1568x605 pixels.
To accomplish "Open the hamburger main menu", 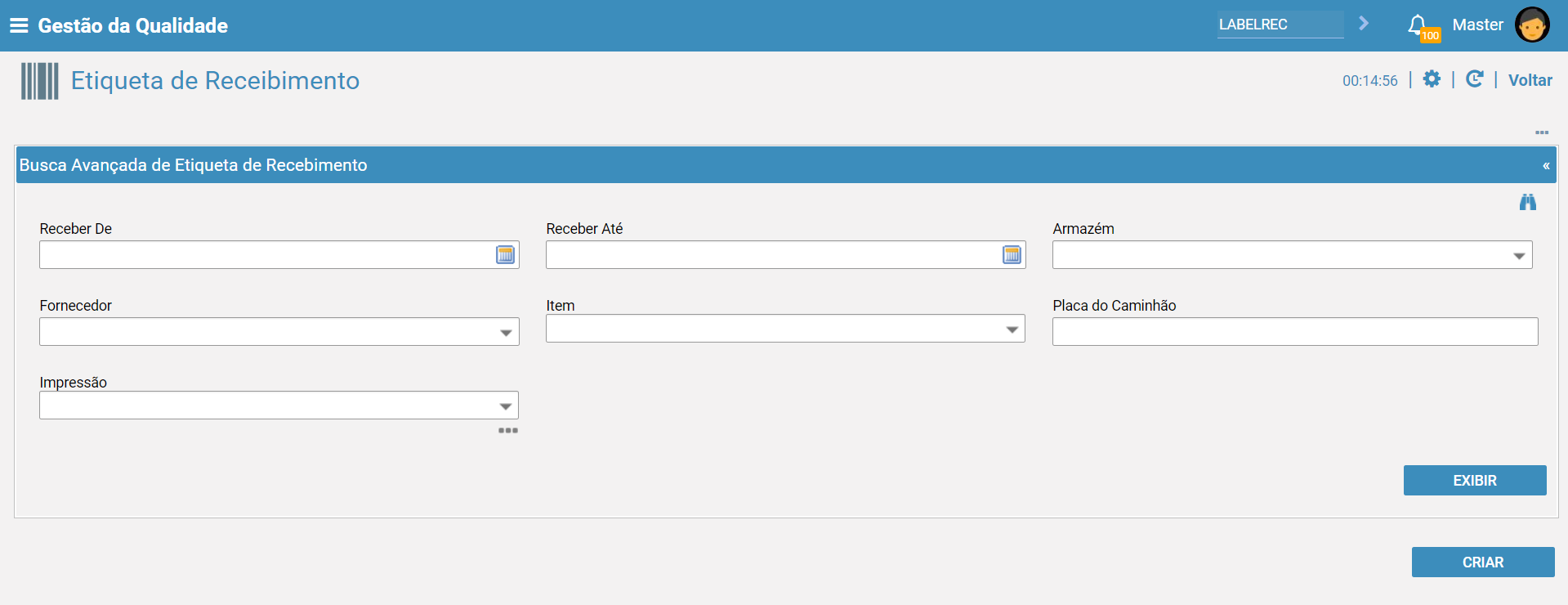I will [x=19, y=25].
